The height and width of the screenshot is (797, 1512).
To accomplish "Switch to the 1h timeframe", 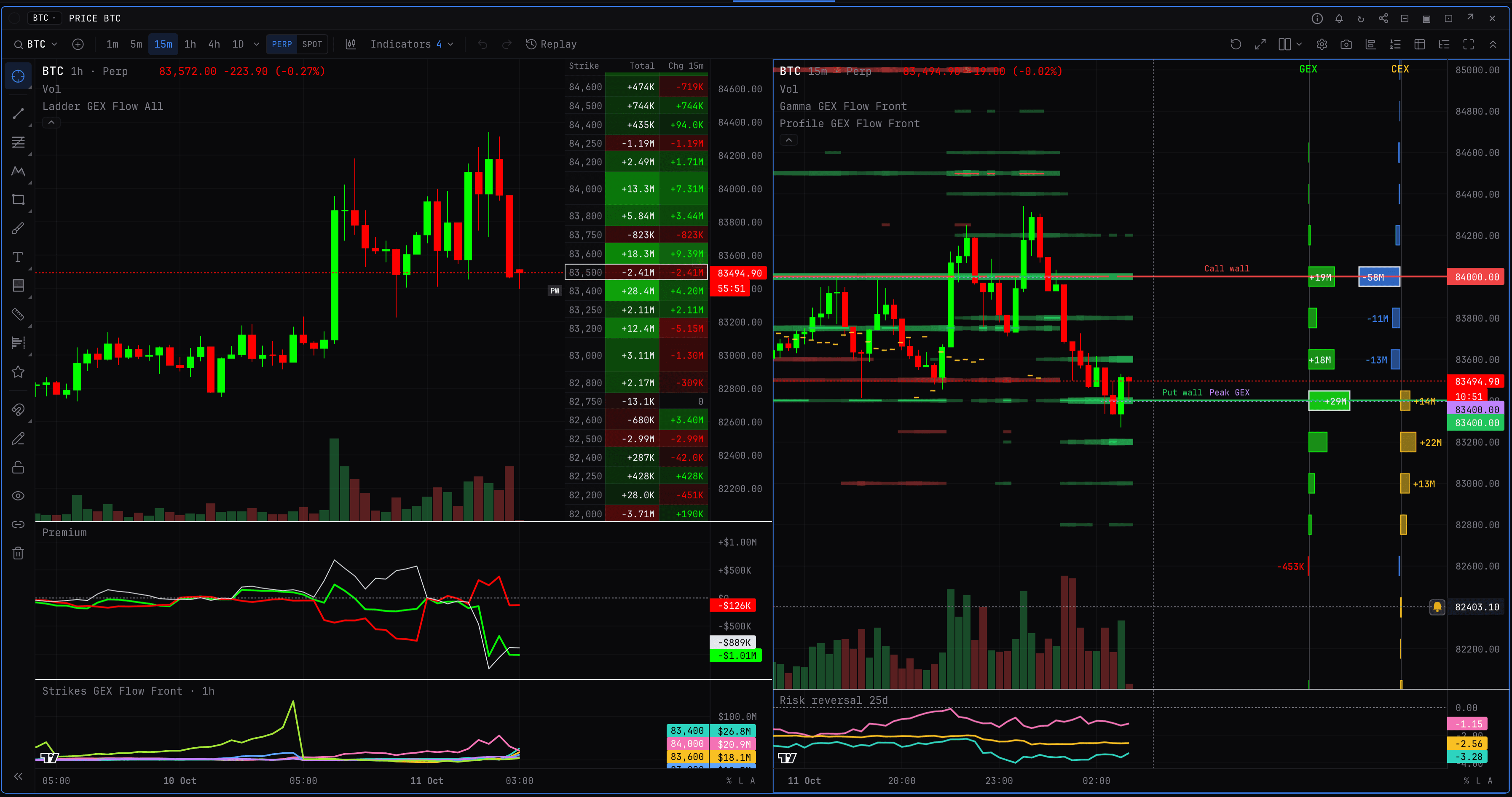I will pyautogui.click(x=190, y=44).
